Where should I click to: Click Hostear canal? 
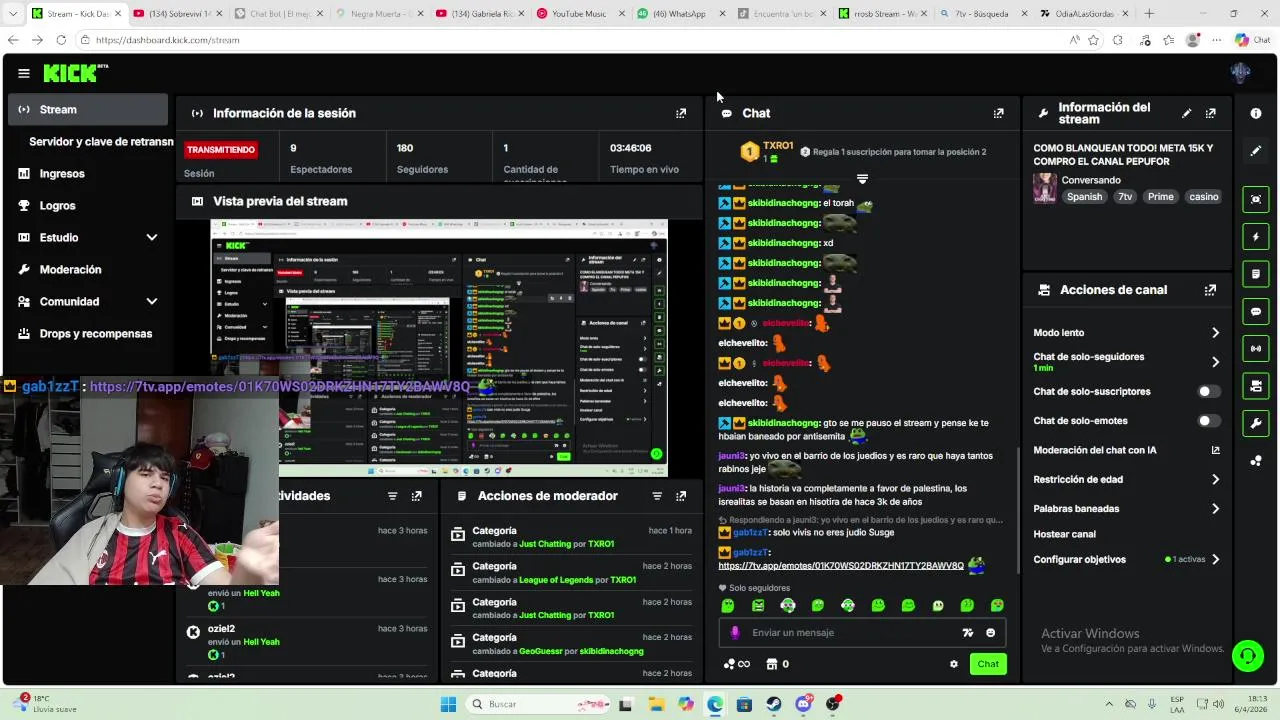[x=1064, y=535]
